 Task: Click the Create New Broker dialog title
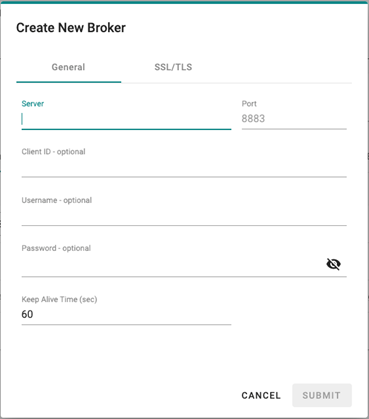tap(71, 28)
